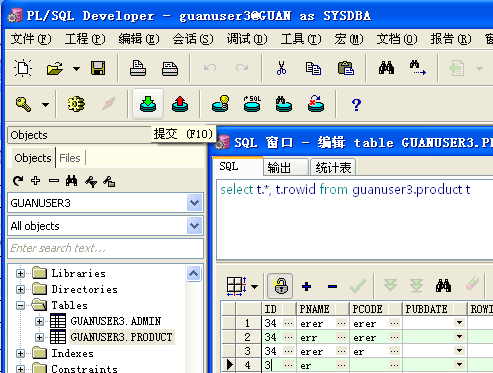Open Find with binoculars toolbar icon
Screen dimensions: 493x373
point(386,68)
